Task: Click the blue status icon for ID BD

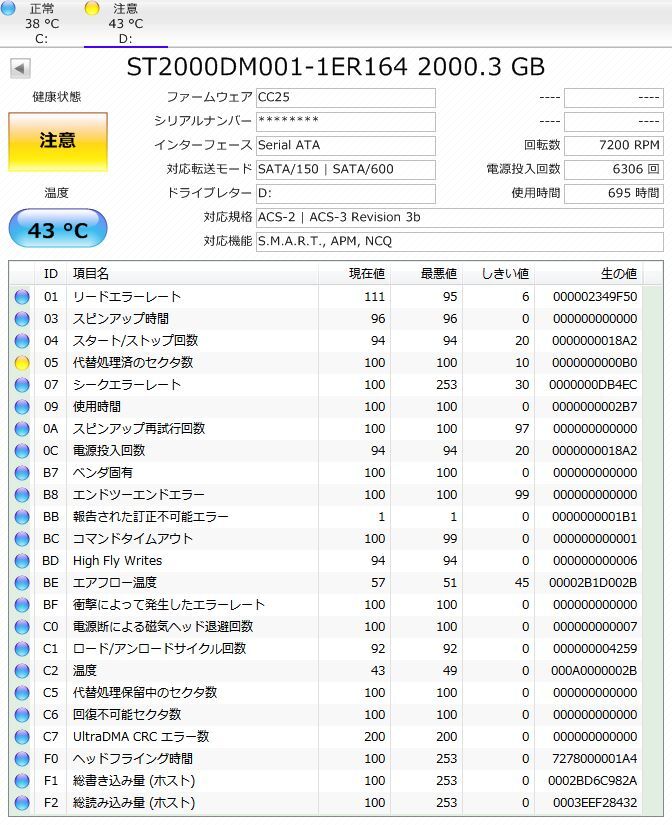Action: 22,561
